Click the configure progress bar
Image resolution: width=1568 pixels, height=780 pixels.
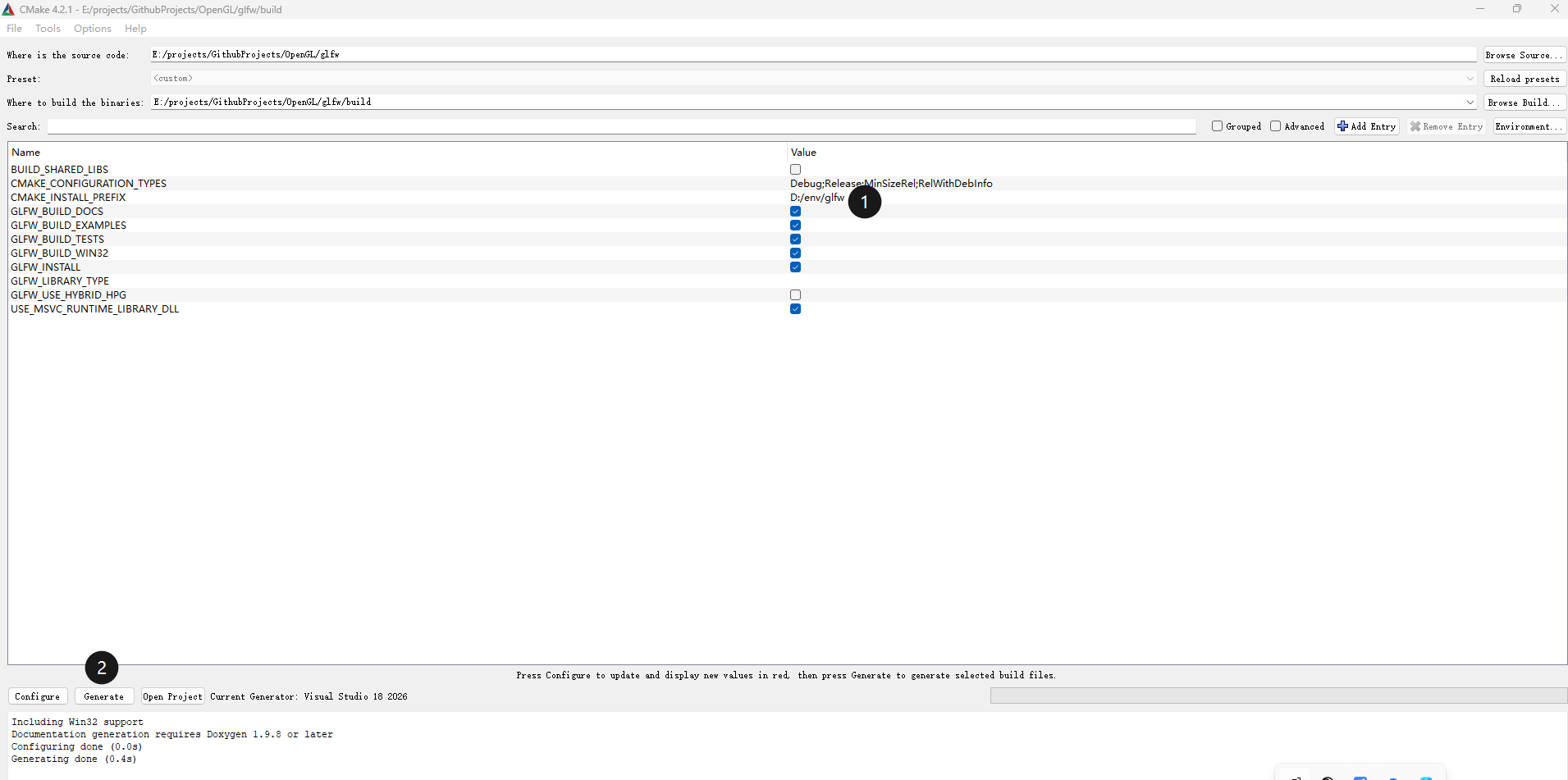[1278, 696]
